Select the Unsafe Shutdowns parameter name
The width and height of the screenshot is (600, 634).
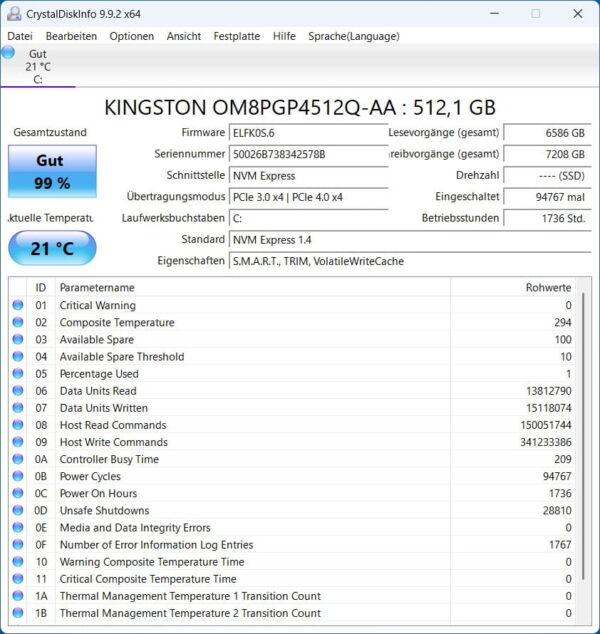pos(104,510)
